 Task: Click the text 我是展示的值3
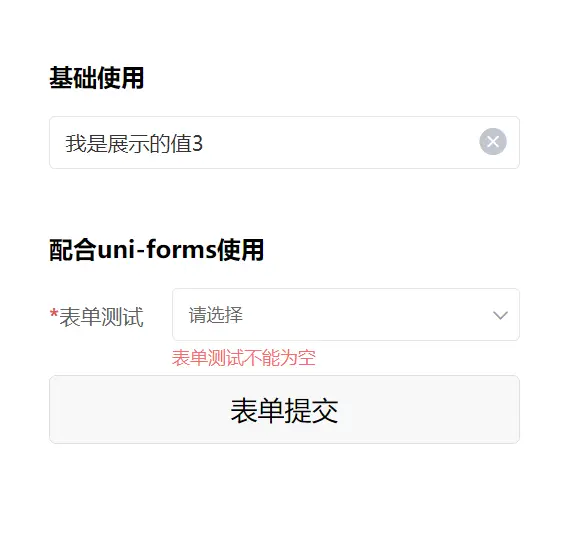tap(134, 143)
